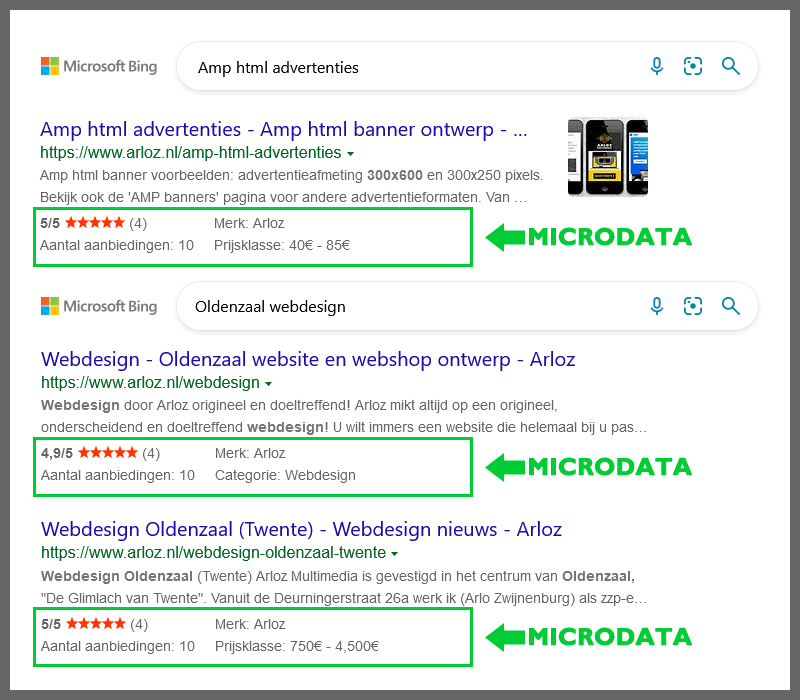
Task: Click 'Categorie: Webdesign' text
Action: [285, 476]
